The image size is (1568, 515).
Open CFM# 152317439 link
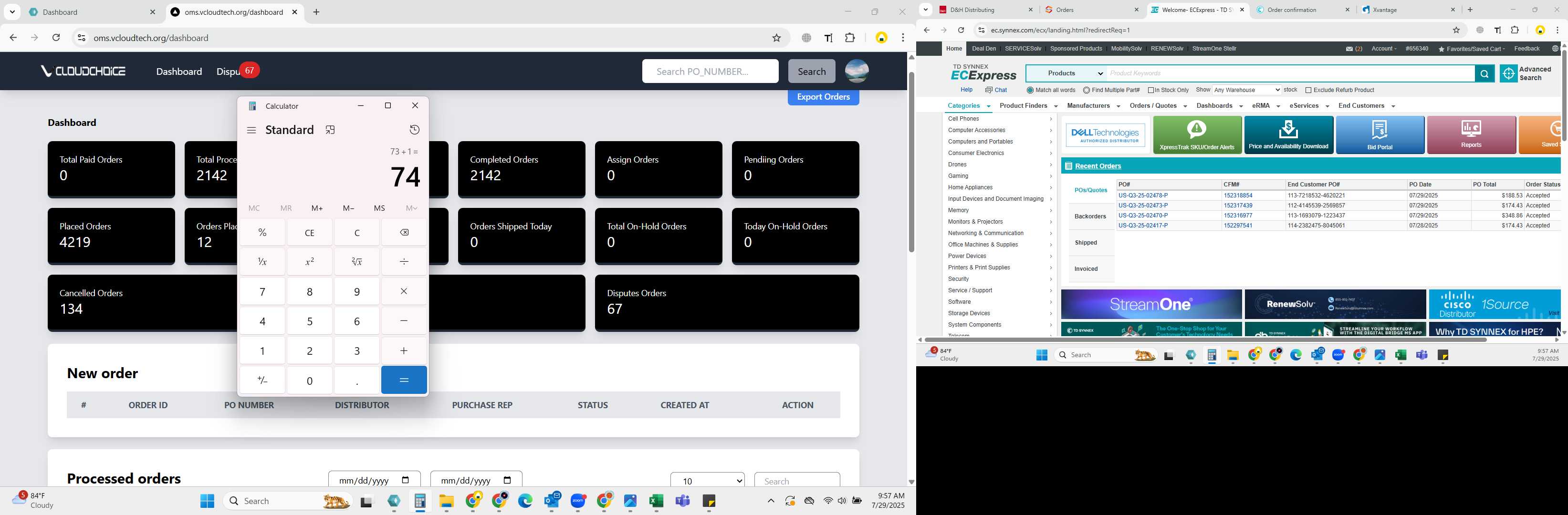pos(1238,206)
